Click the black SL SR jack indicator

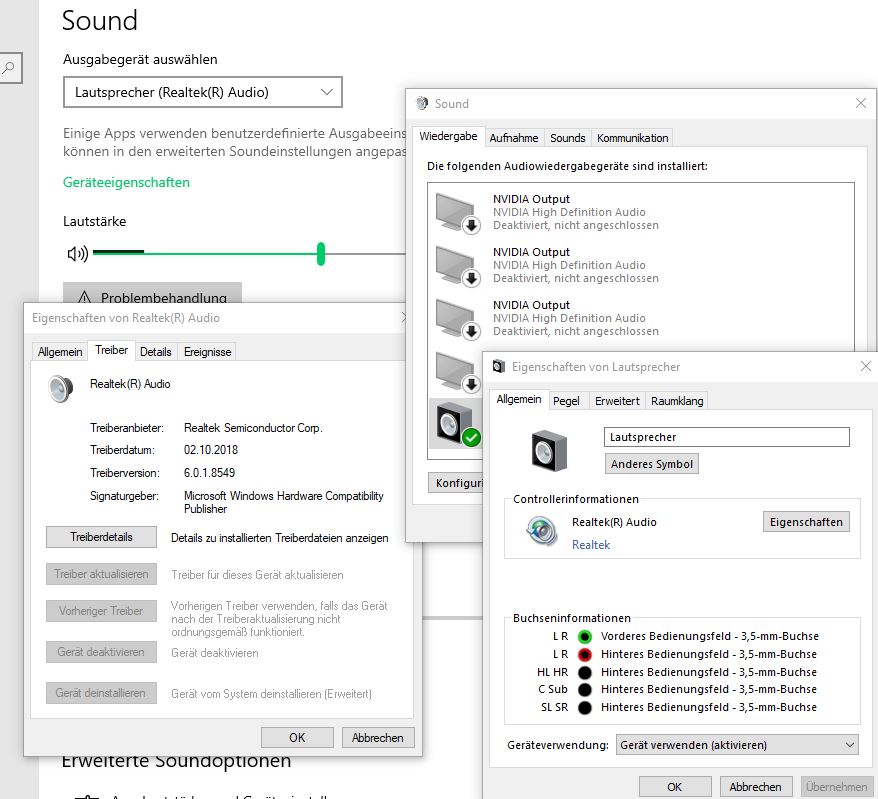coord(585,707)
